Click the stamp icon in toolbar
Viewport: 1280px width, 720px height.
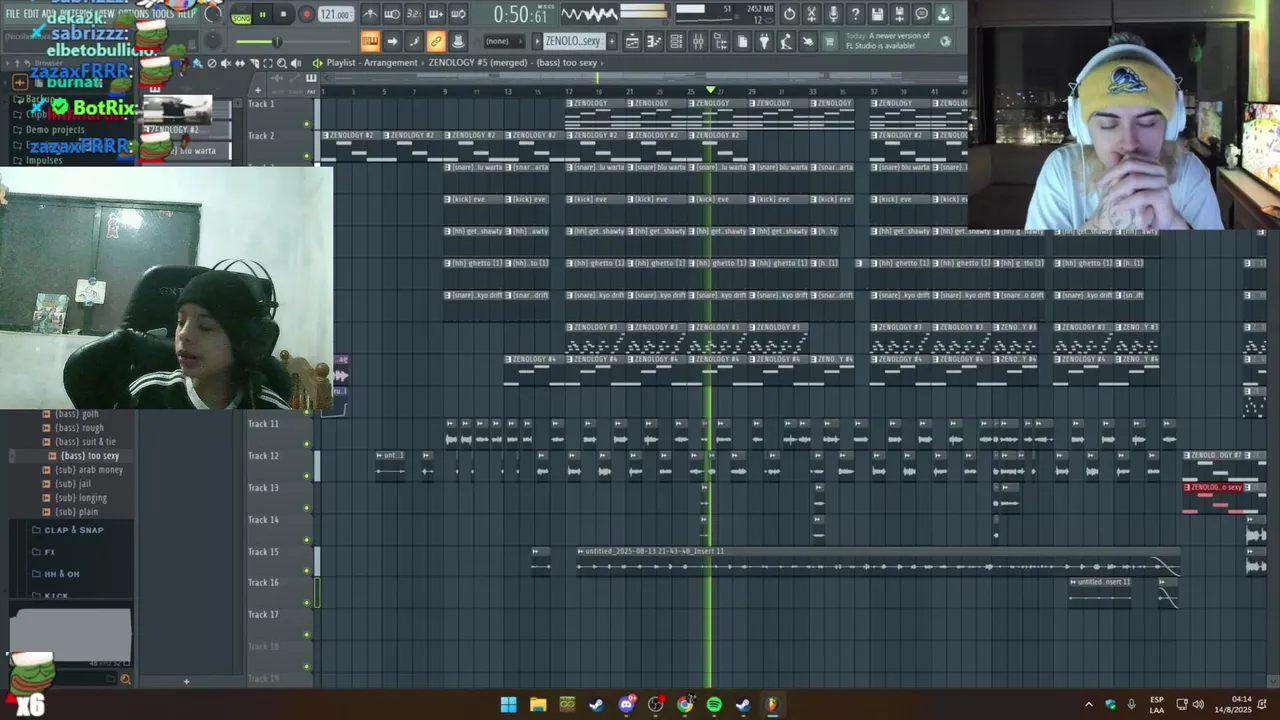pos(458,41)
